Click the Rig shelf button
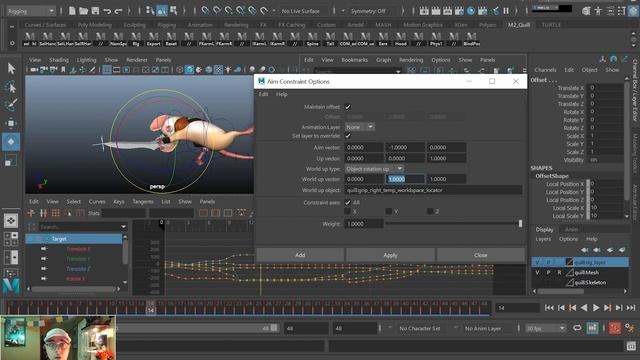Viewport: 640px width, 360px height. click(x=136, y=39)
